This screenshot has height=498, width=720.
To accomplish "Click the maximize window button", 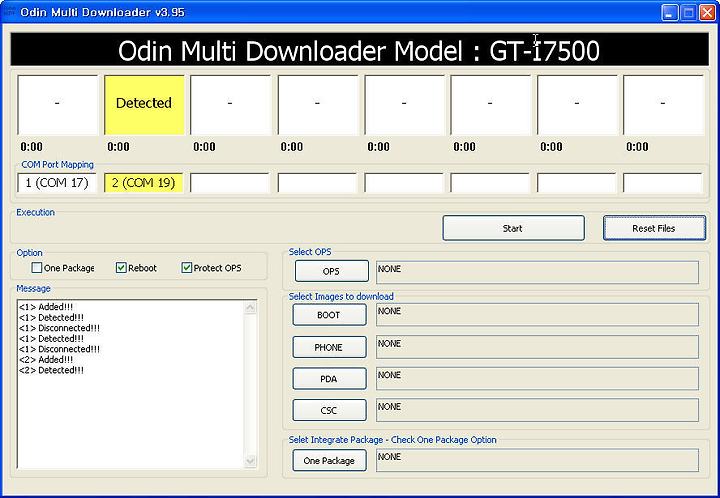I will 688,12.
